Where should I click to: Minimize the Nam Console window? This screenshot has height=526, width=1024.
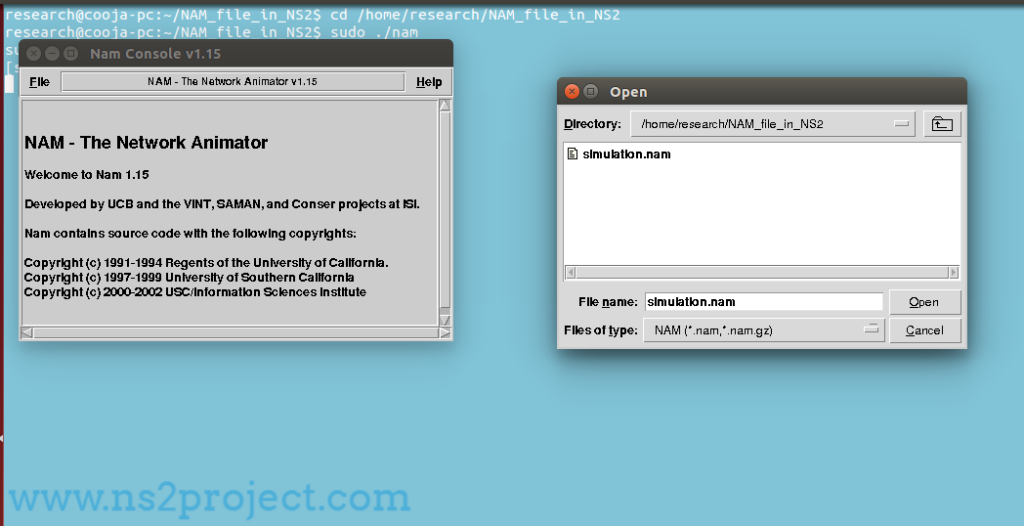click(53, 54)
